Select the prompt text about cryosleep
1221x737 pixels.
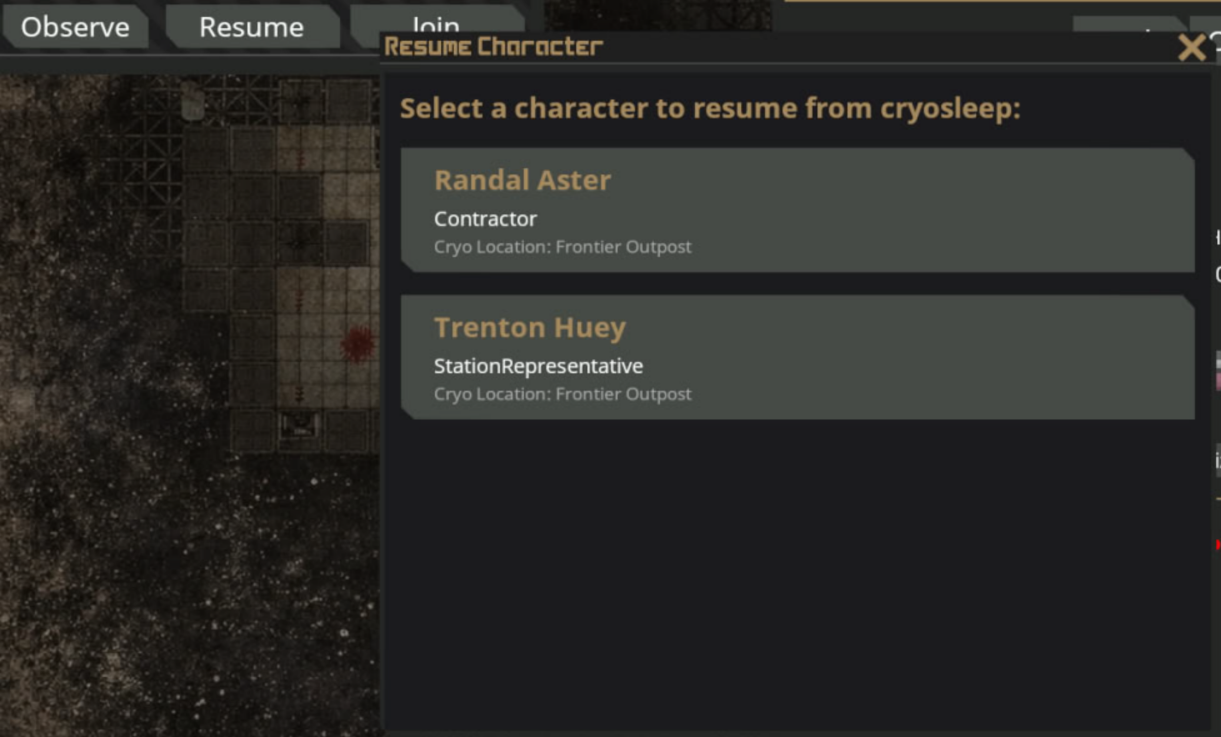(710, 108)
